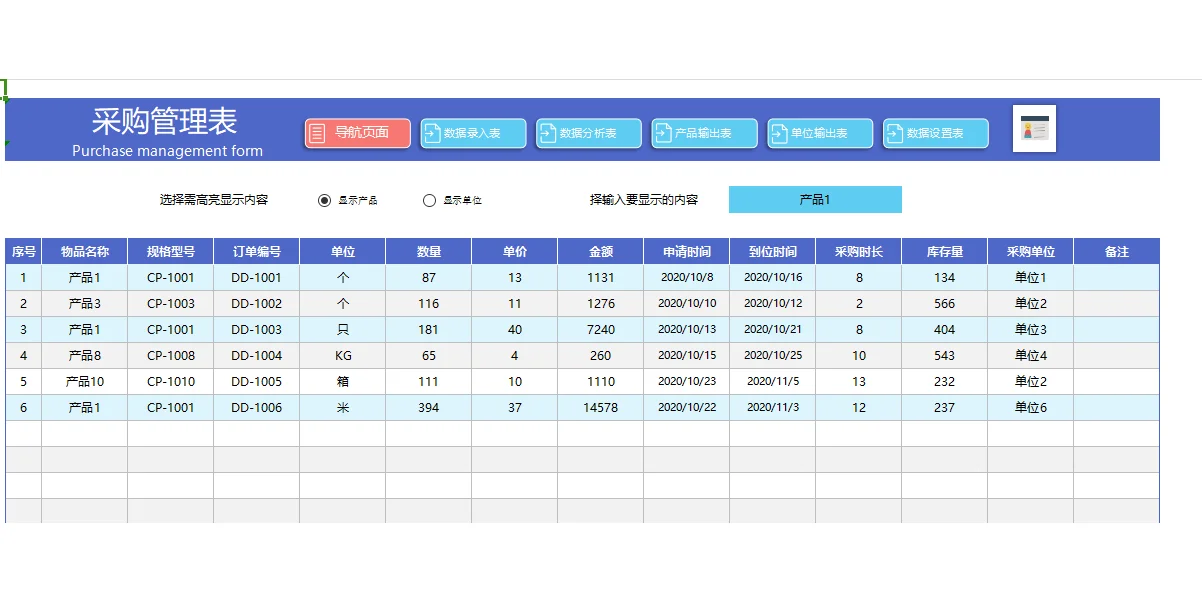1202x601 pixels.
Task: Click the document icon on 数据录入表 button
Action: tap(430, 132)
